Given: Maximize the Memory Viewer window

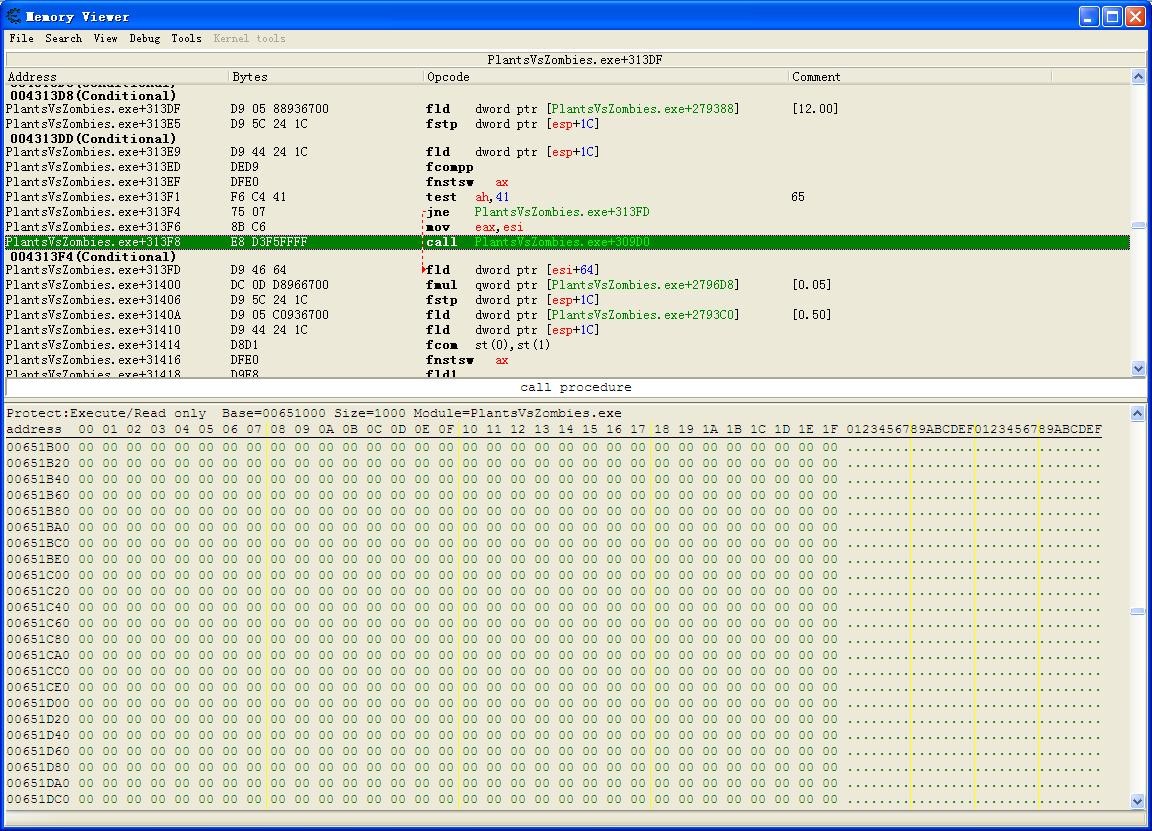Looking at the screenshot, I should [x=1112, y=16].
